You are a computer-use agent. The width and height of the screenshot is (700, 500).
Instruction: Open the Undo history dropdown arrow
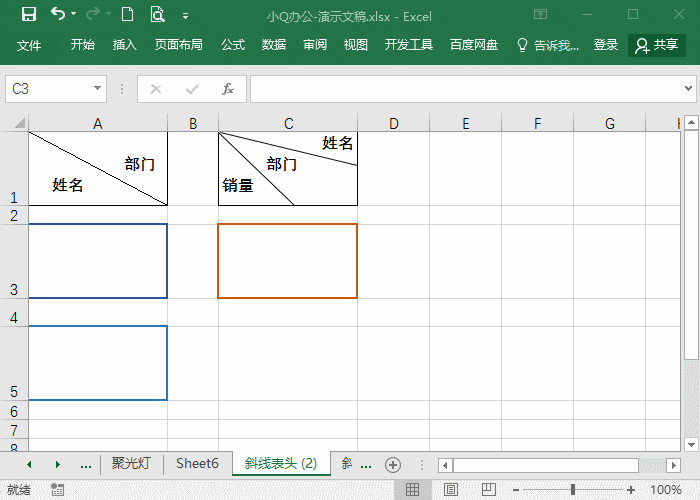point(74,14)
